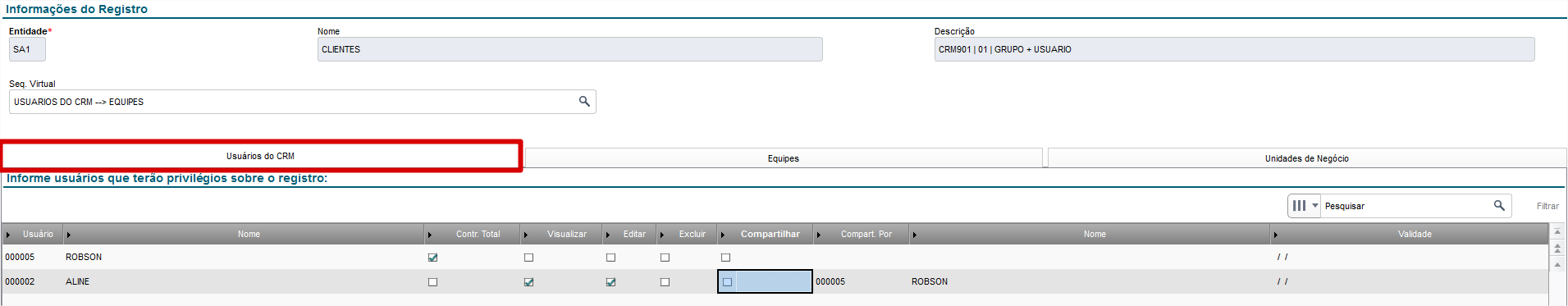Check Contr. Total for ALINE
The height and width of the screenshot is (306, 1568).
tap(433, 282)
